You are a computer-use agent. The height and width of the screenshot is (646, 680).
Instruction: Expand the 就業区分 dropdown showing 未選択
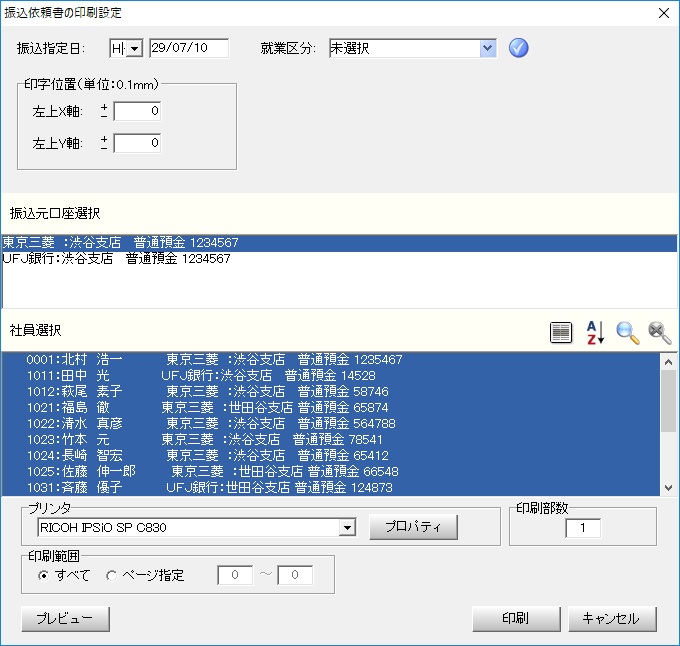point(488,48)
